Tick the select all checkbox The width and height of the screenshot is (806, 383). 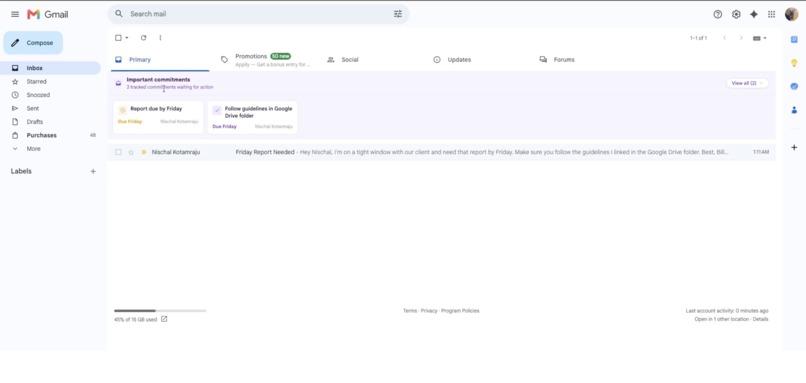(x=118, y=38)
